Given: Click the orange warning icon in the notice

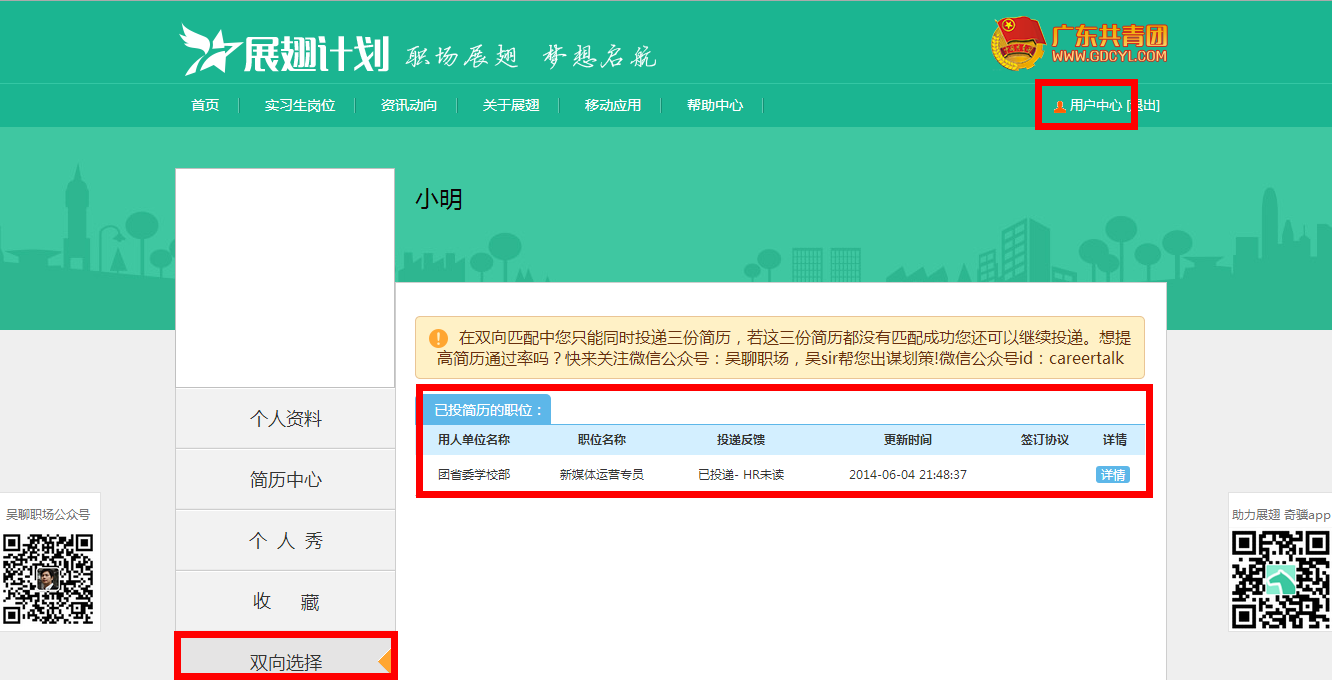Looking at the screenshot, I should pos(438,338).
